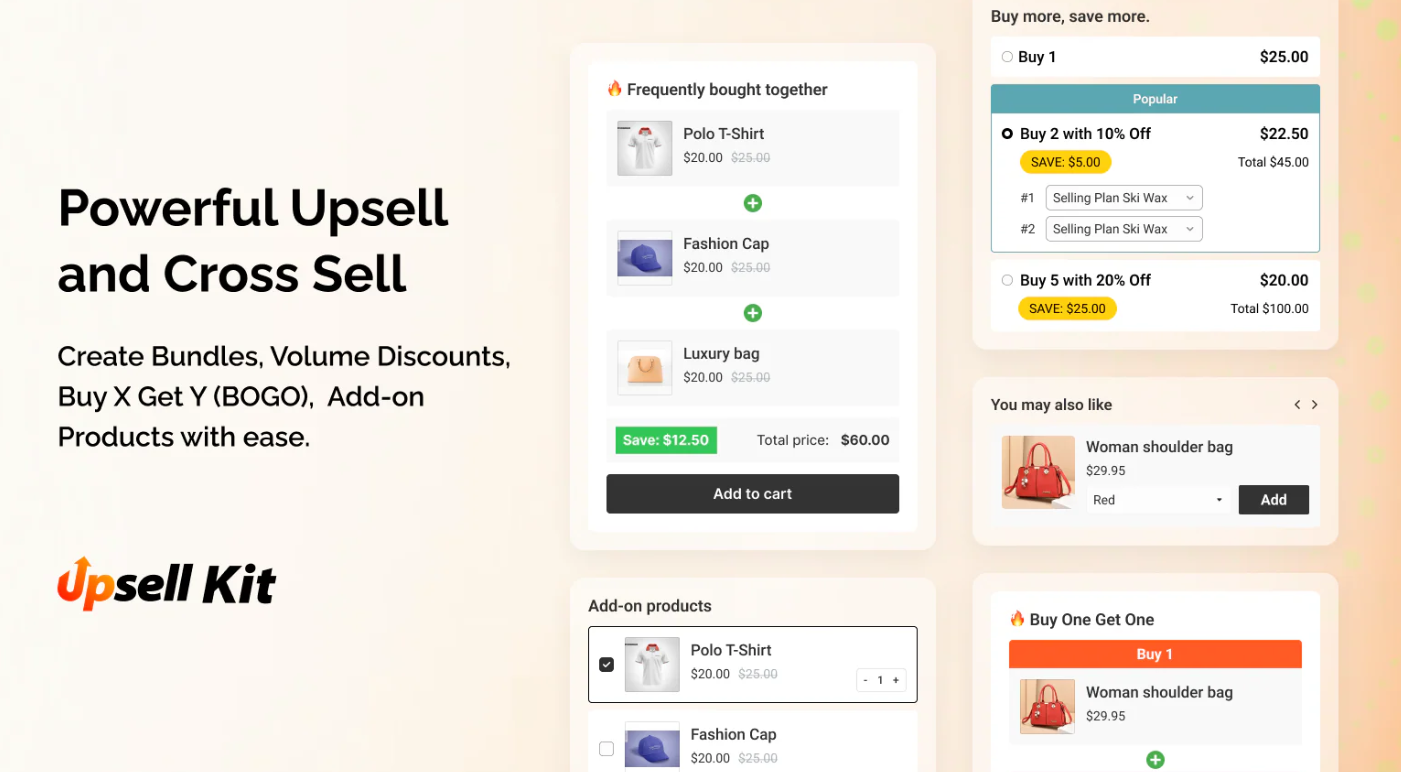Click the Upsell Kit flame logo
Viewport: 1401px width, 772px height.
(75, 582)
